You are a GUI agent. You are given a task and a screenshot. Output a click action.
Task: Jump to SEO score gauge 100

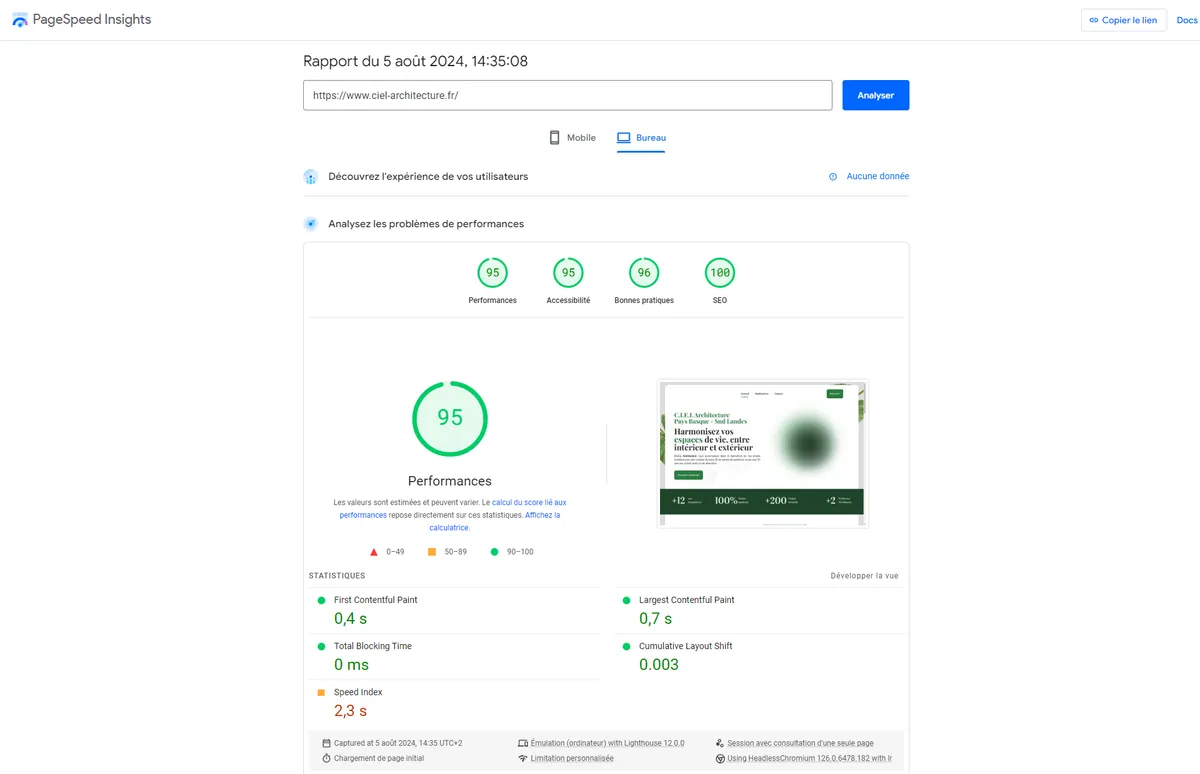(720, 272)
